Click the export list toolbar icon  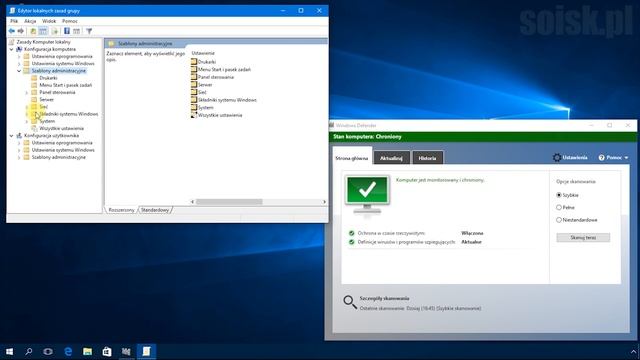pos(54,31)
